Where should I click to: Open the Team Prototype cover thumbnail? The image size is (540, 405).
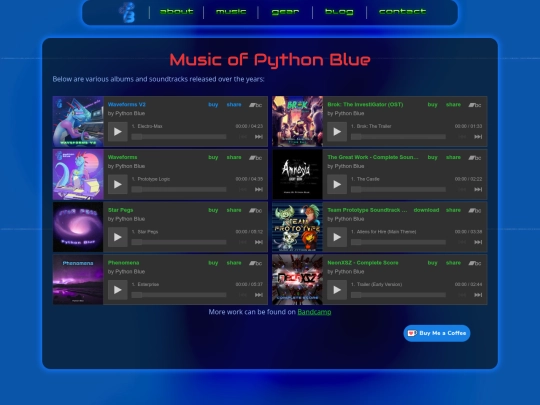coord(298,227)
